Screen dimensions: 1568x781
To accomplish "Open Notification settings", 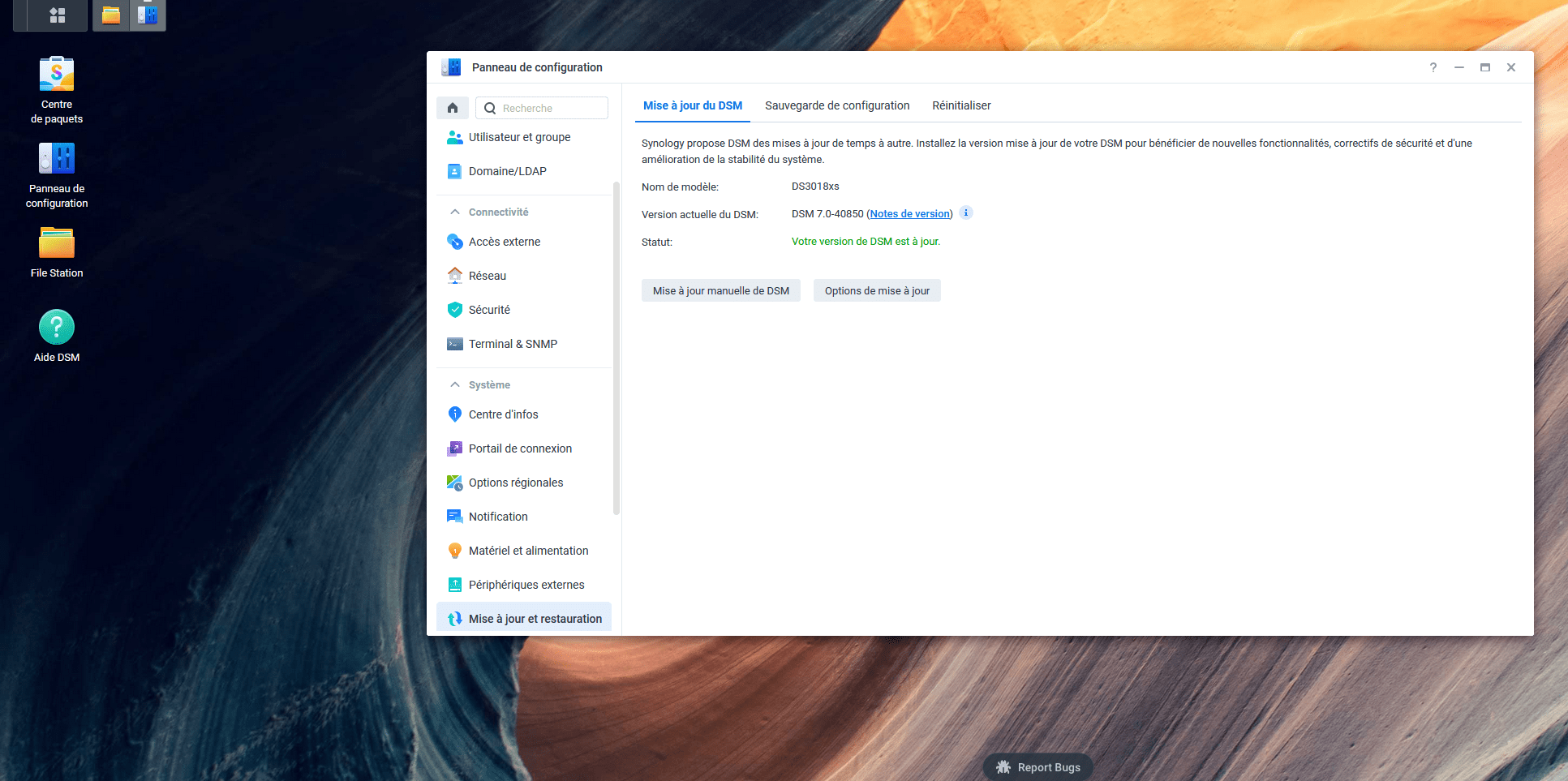I will (497, 516).
